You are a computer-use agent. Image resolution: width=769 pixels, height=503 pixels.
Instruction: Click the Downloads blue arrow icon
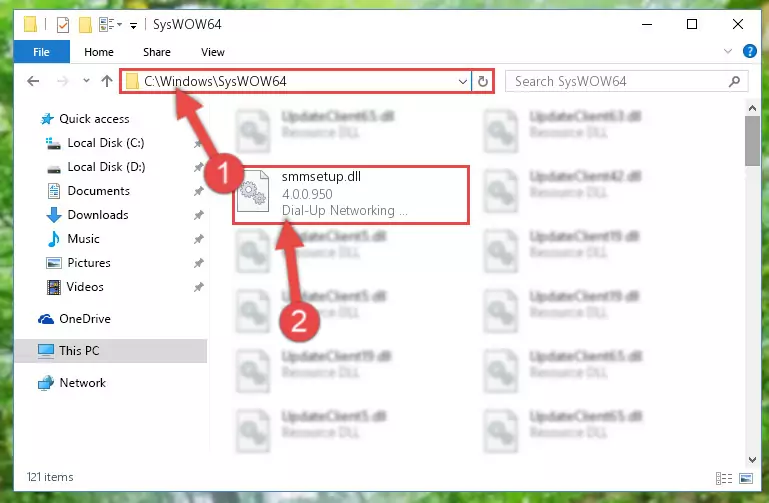coord(53,215)
